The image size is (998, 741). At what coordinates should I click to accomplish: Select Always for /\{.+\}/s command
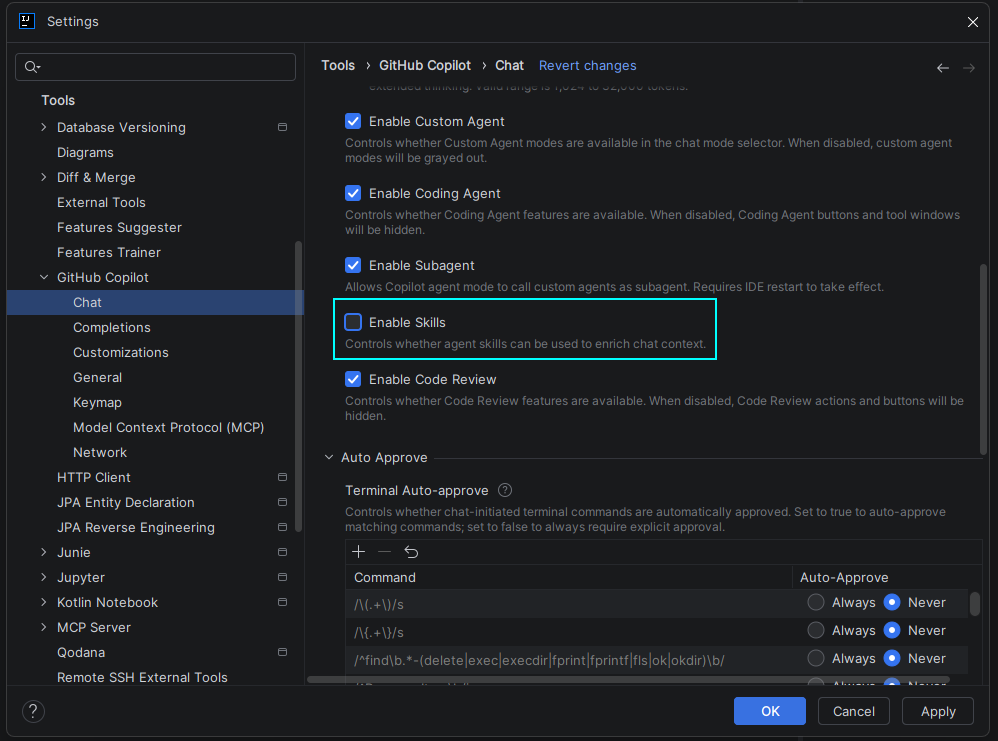[x=815, y=630]
